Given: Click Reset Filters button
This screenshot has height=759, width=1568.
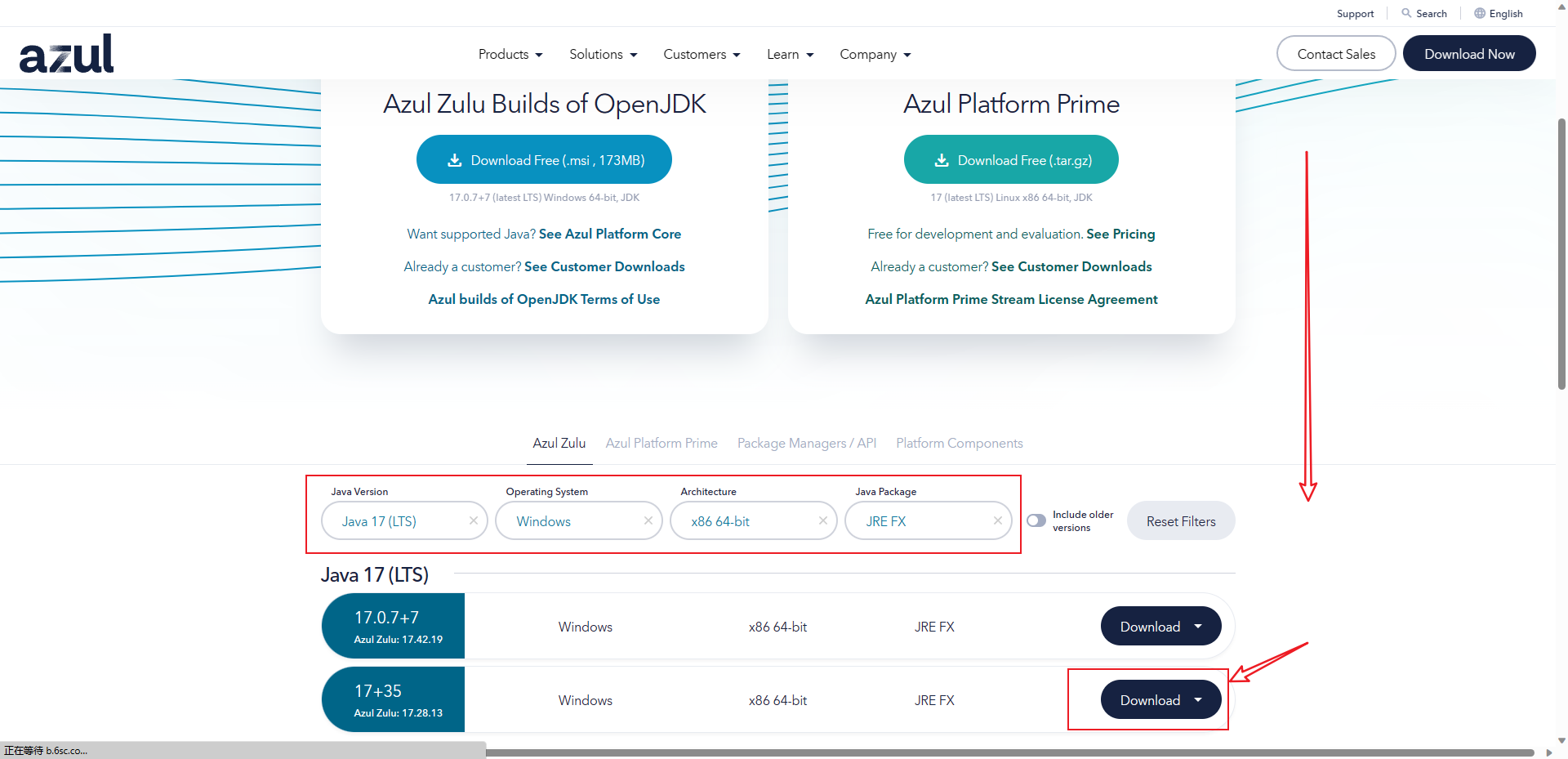Looking at the screenshot, I should pos(1181,520).
